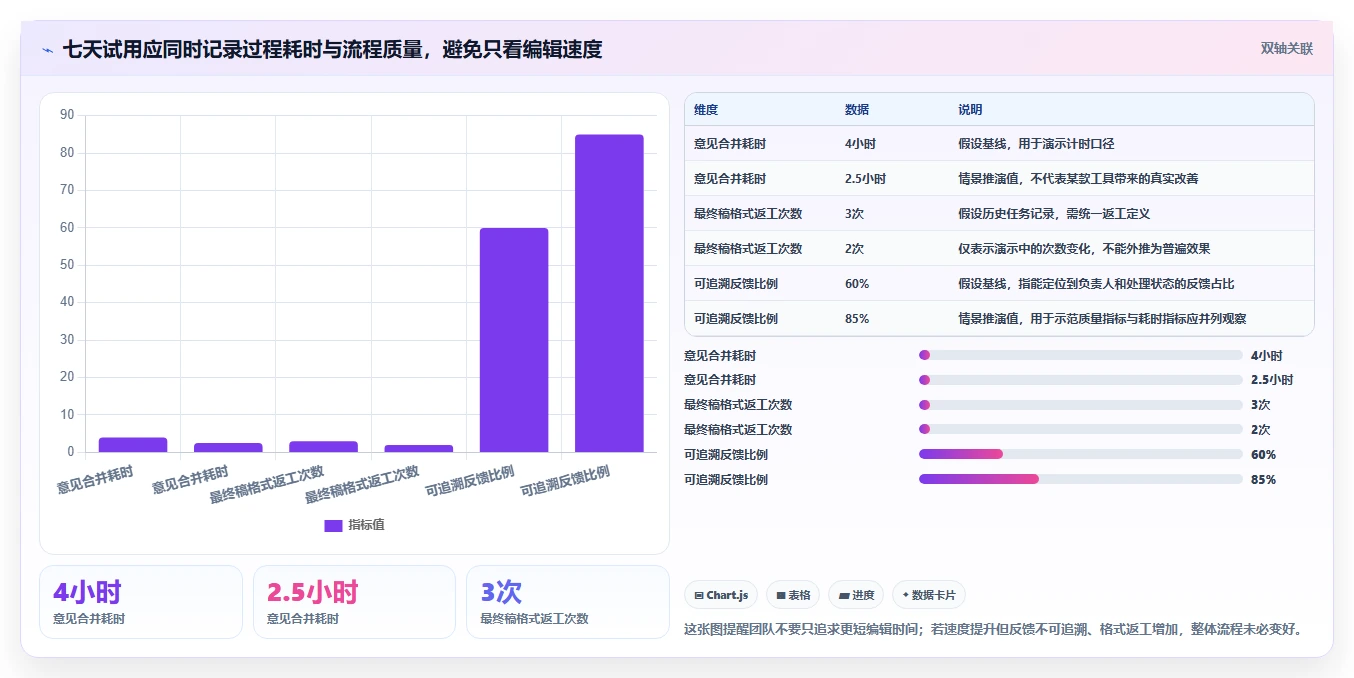Click the lightning icon beside the page title
Image resolution: width=1354 pixels, height=678 pixels.
click(48, 50)
